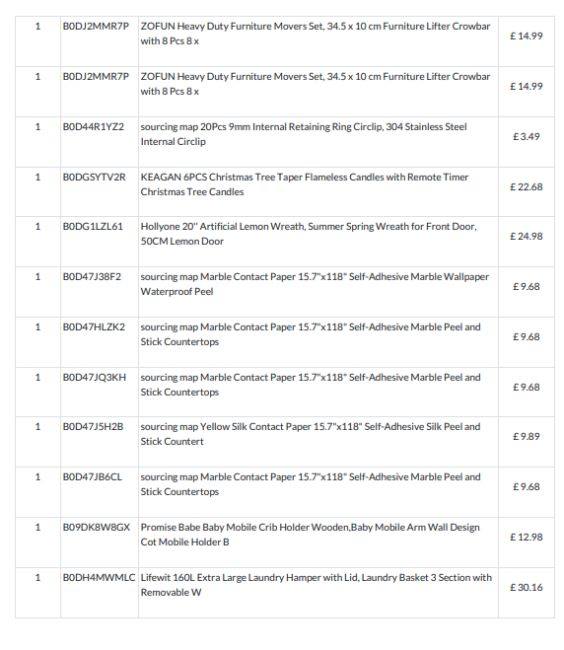This screenshot has height=650, width=564.
Task: Click the B0D47JB6CL product code
Action: (92, 477)
